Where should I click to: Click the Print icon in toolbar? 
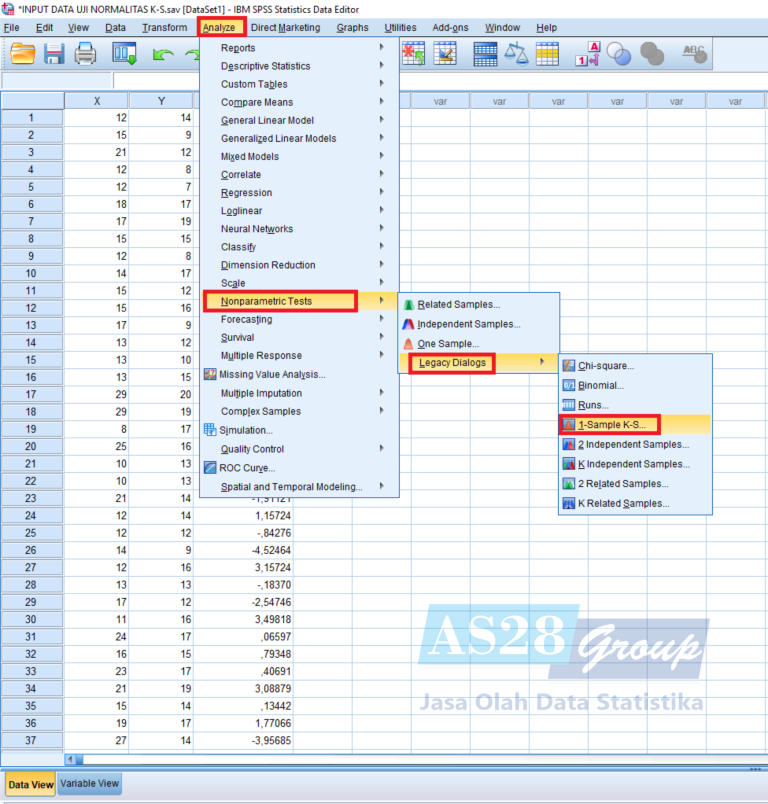pyautogui.click(x=86, y=54)
